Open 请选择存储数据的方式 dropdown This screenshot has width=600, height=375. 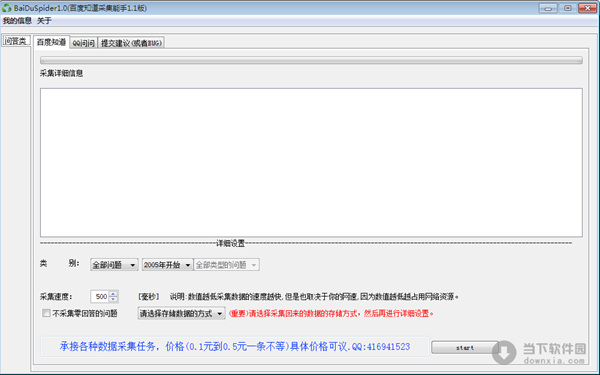tap(181, 313)
